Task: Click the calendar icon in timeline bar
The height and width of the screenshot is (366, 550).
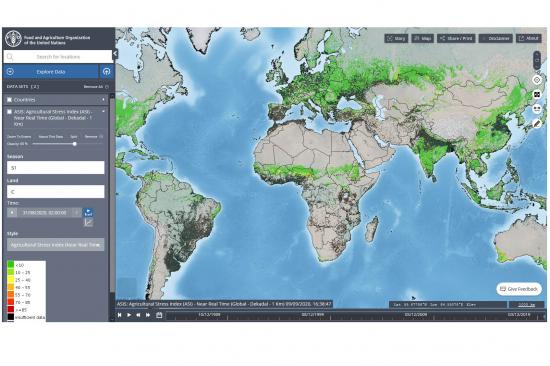Action: pos(159,315)
